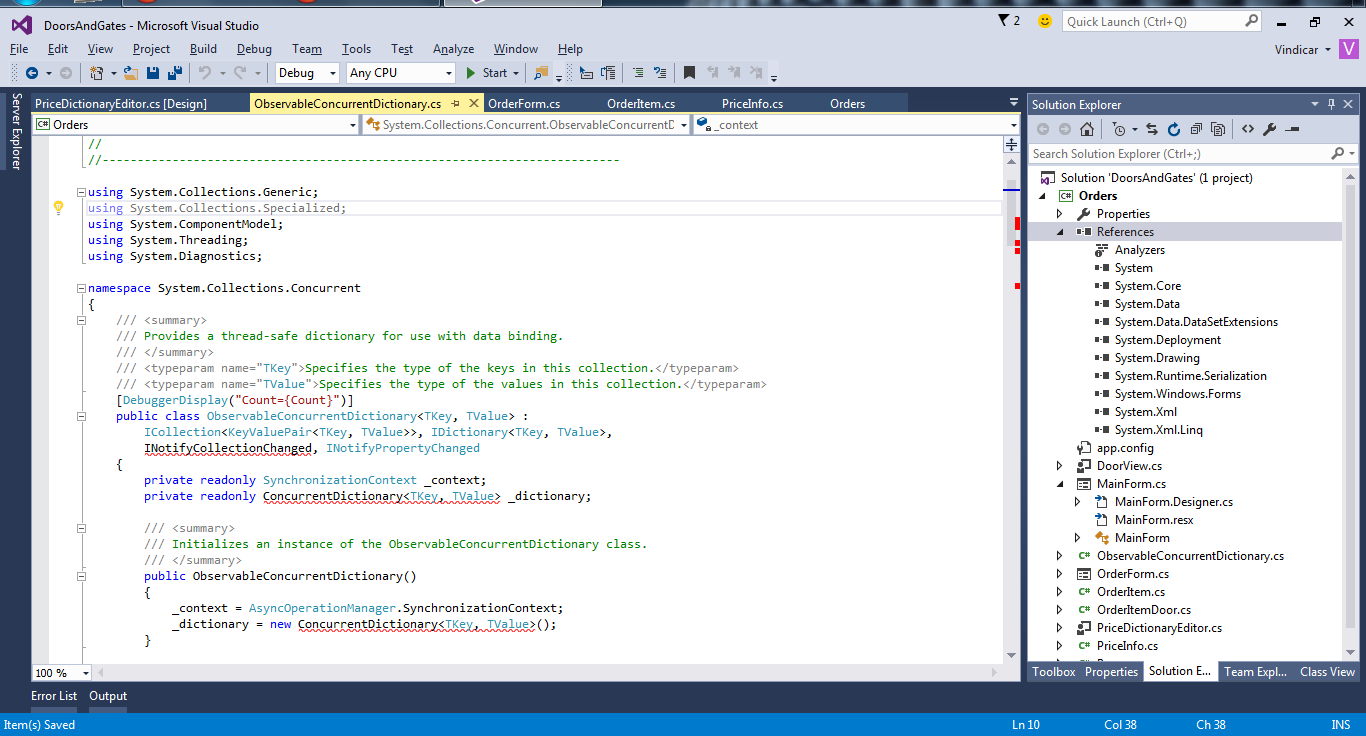Image resolution: width=1366 pixels, height=736 pixels.
Task: Click the View Code icon in Solution Explorer
Action: 1248,129
